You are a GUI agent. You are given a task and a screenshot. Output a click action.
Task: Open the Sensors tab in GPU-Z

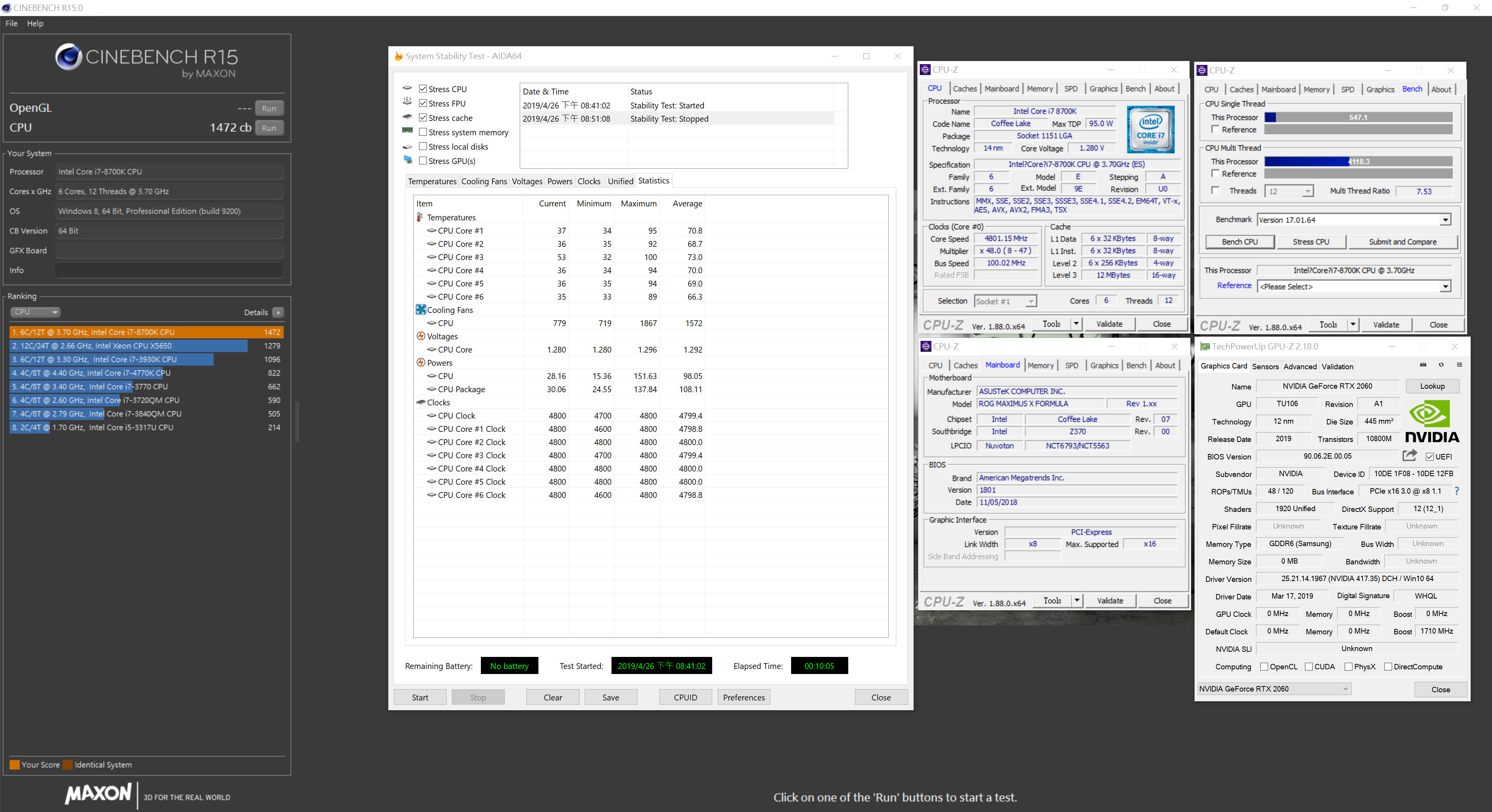point(1265,366)
